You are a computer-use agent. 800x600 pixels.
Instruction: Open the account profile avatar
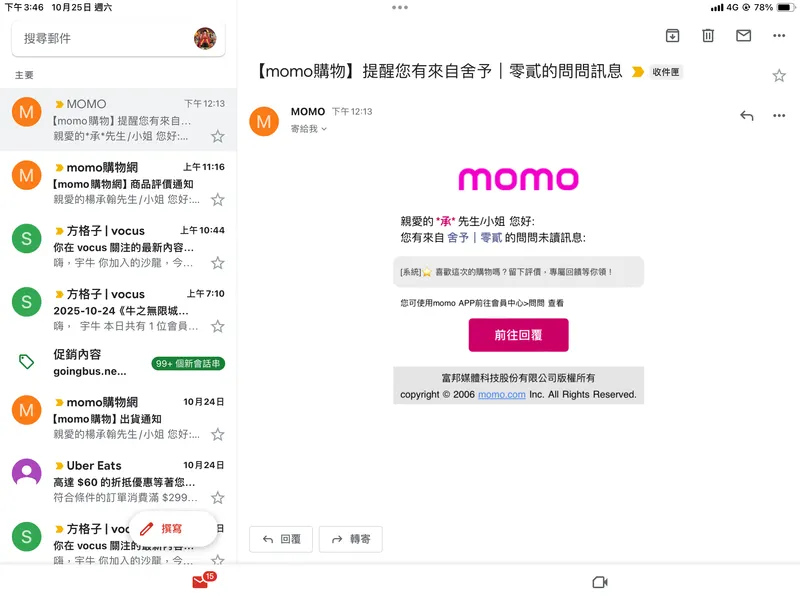pyautogui.click(x=205, y=38)
